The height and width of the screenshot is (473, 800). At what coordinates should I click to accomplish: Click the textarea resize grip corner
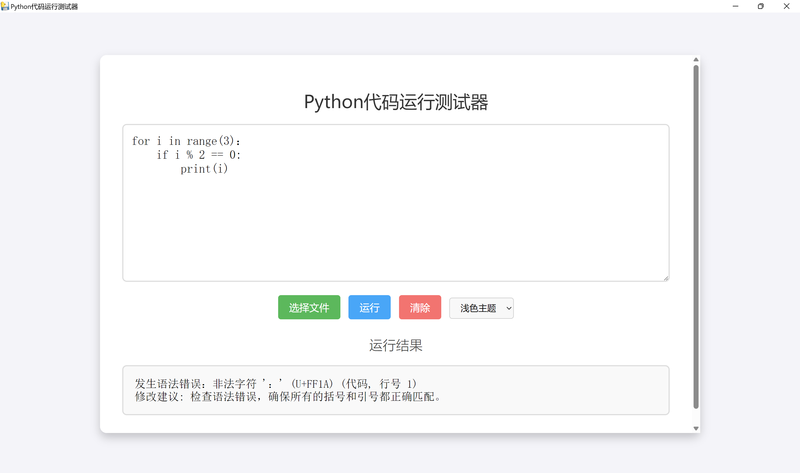(x=666, y=278)
